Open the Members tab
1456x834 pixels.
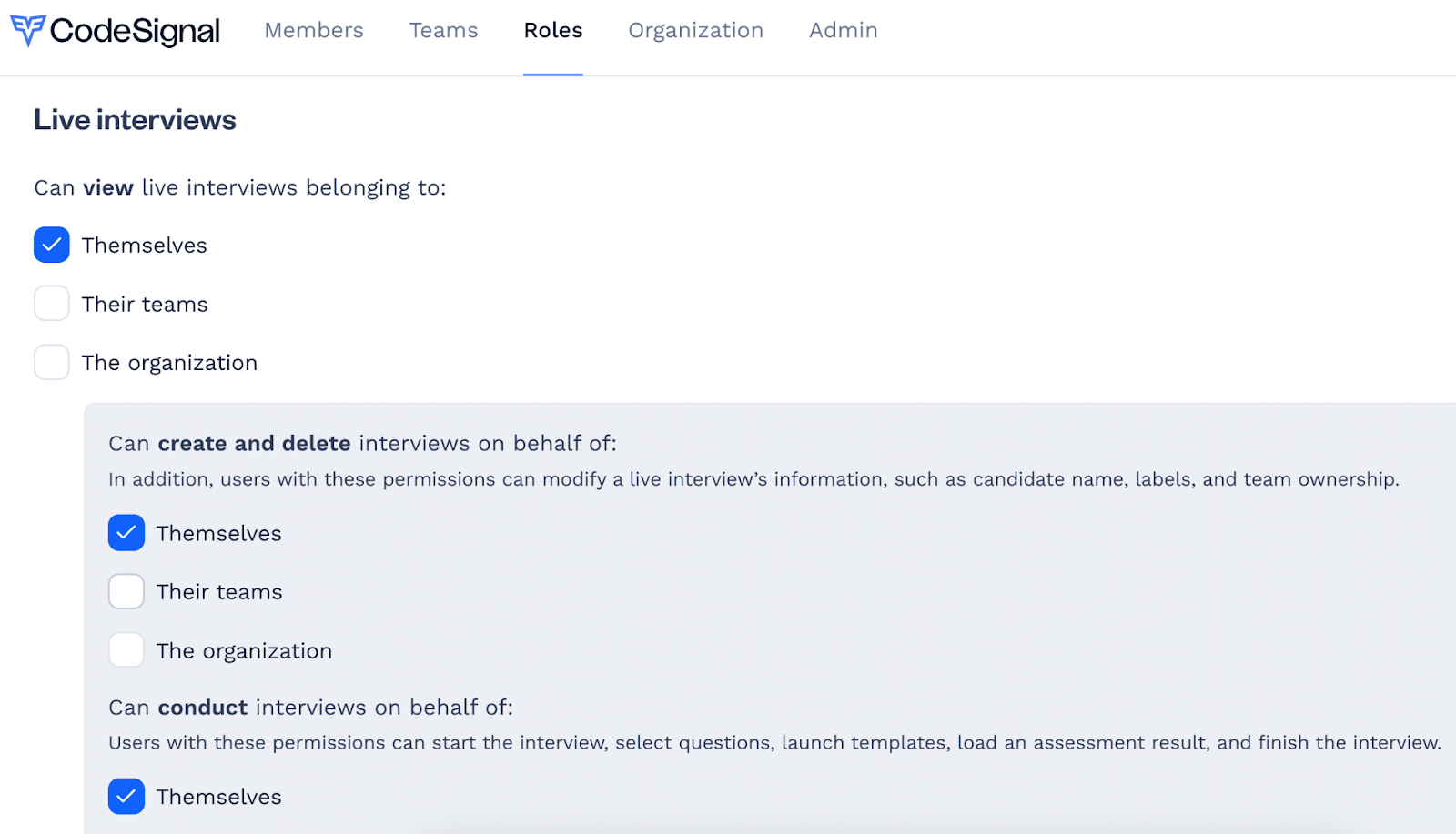(314, 30)
